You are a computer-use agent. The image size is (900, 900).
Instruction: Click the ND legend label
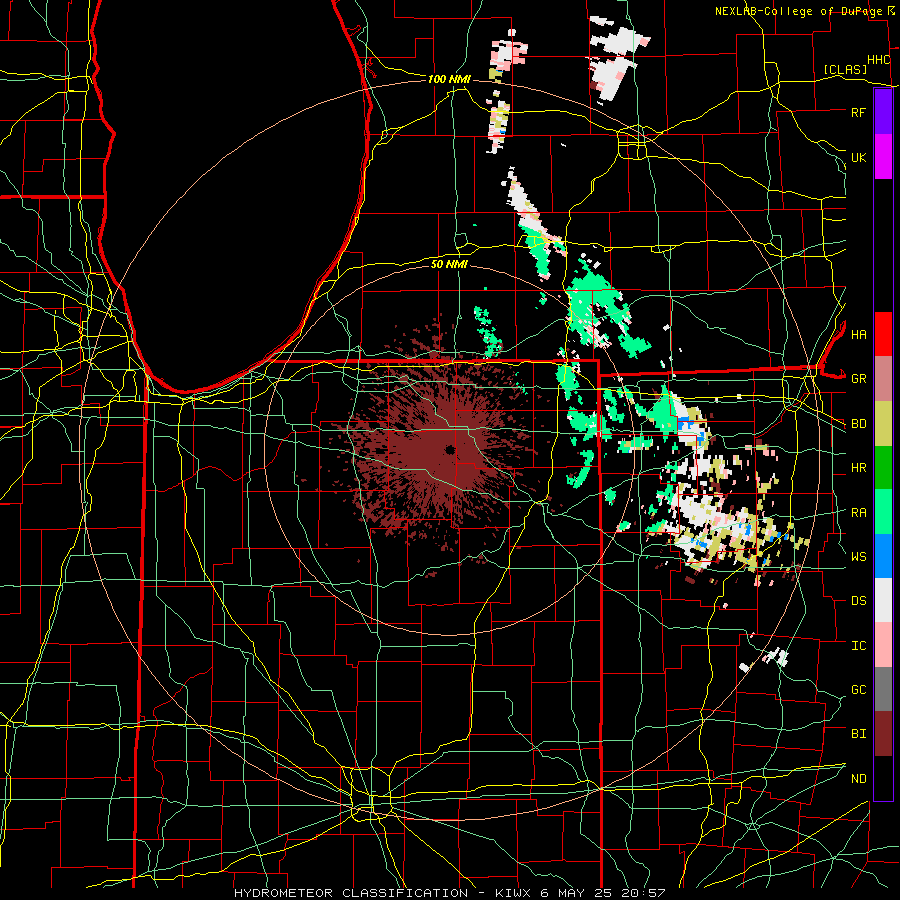coord(858,779)
